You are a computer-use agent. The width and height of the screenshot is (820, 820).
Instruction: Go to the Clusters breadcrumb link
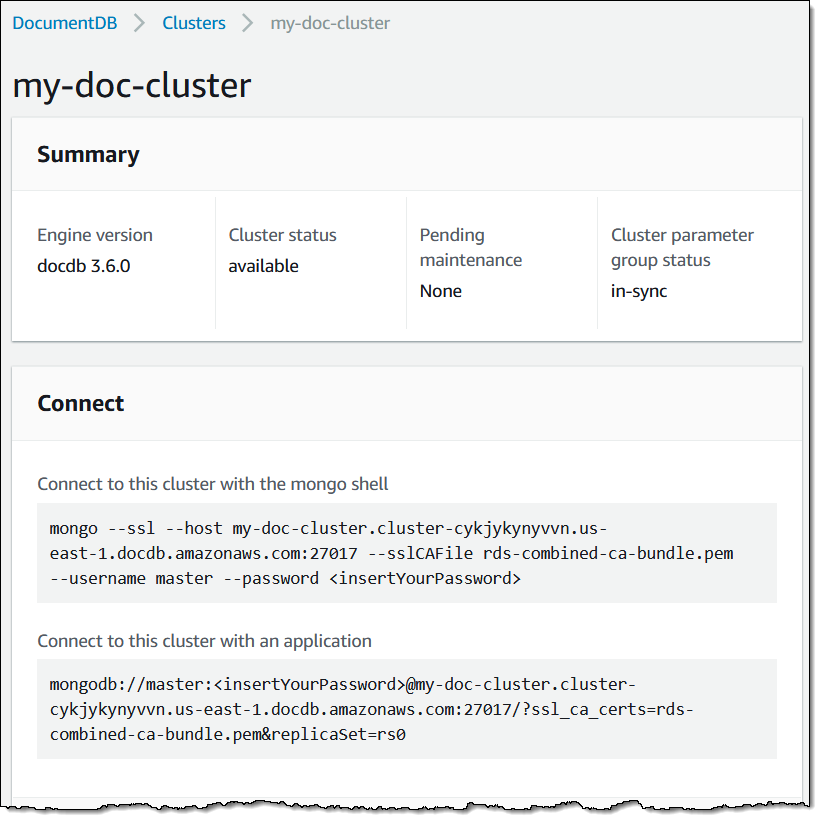pyautogui.click(x=194, y=23)
